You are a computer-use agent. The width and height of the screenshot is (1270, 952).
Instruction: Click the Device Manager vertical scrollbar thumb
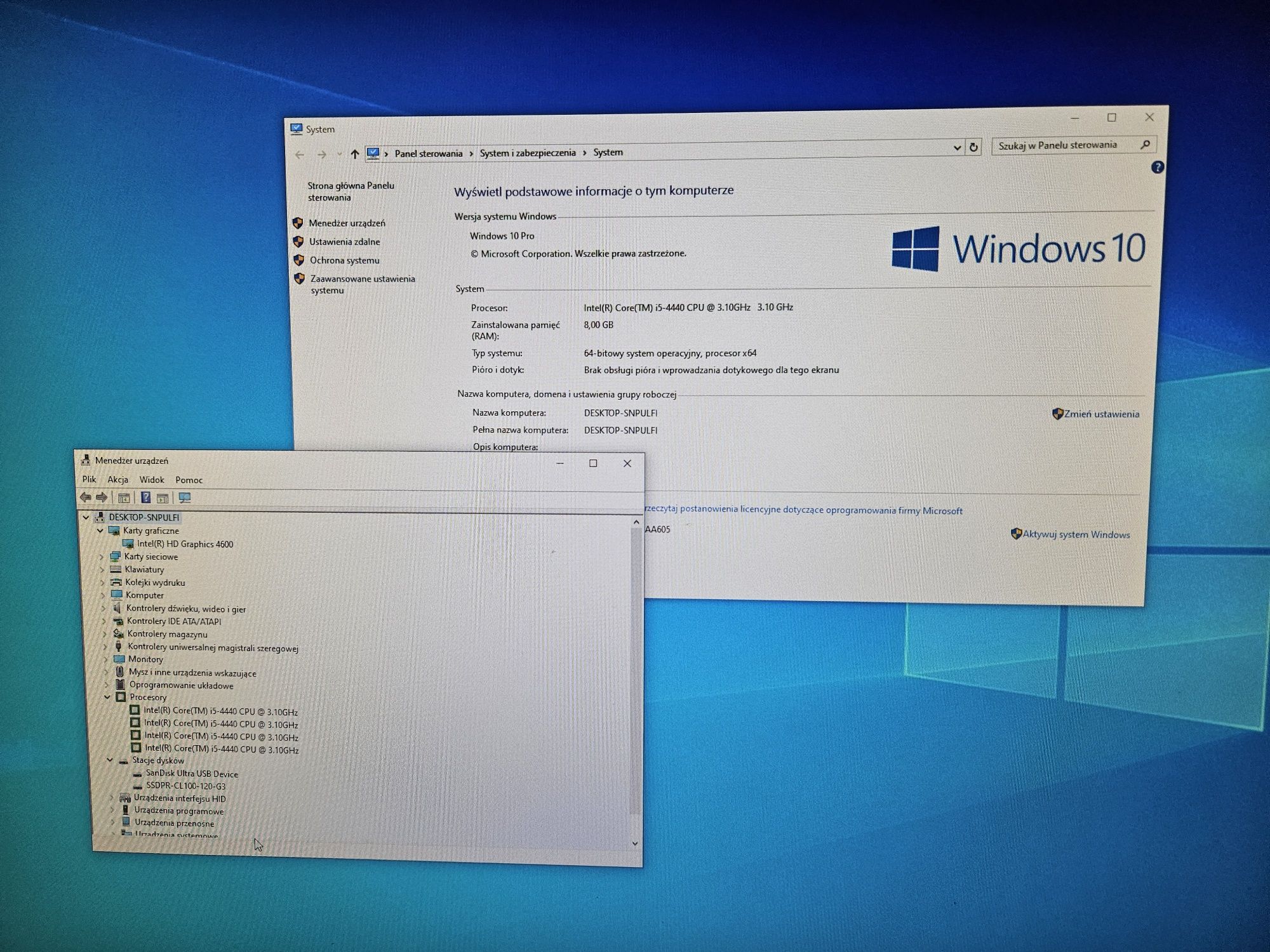[636, 670]
